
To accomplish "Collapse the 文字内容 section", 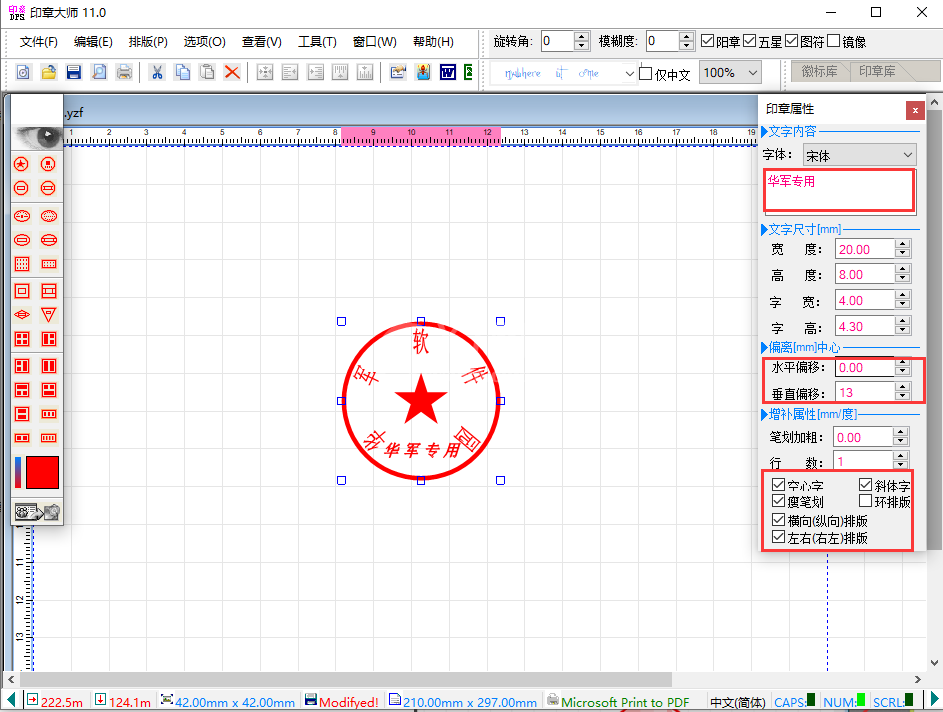I will point(764,131).
